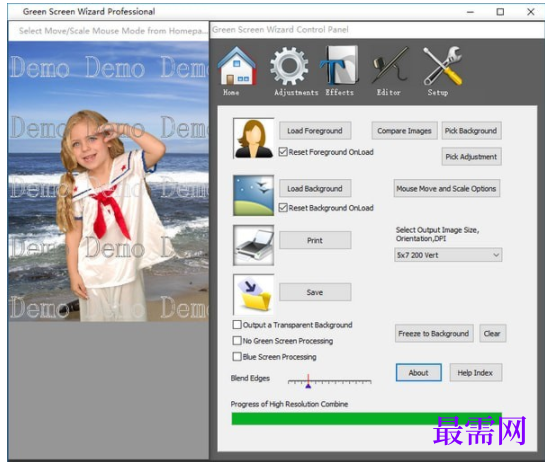Enable Blue Screen Processing checkbox

click(x=237, y=357)
